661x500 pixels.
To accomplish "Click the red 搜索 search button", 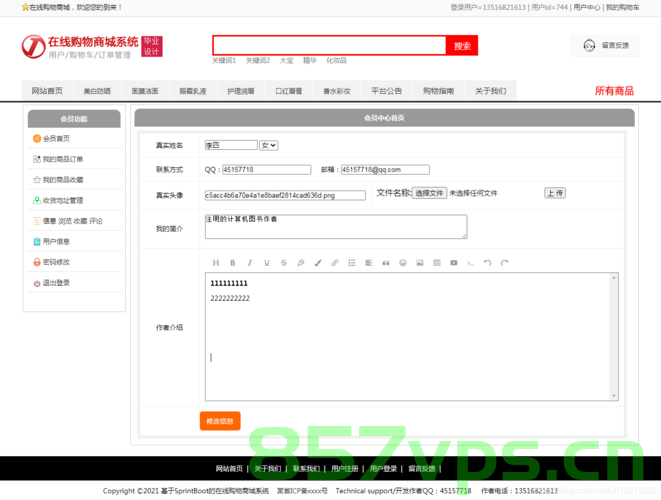I will pos(462,46).
